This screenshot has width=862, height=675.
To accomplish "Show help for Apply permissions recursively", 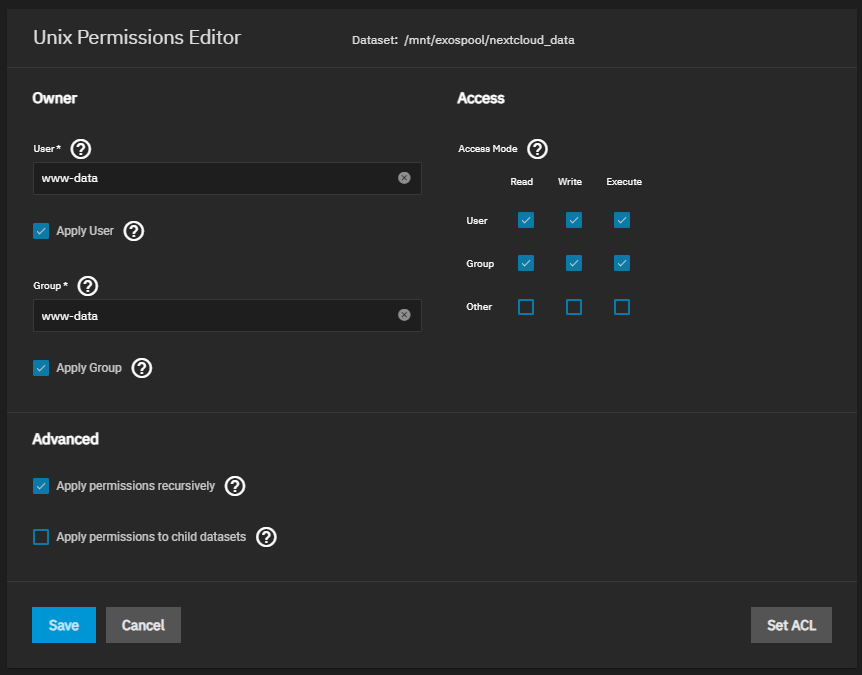I will coord(235,486).
